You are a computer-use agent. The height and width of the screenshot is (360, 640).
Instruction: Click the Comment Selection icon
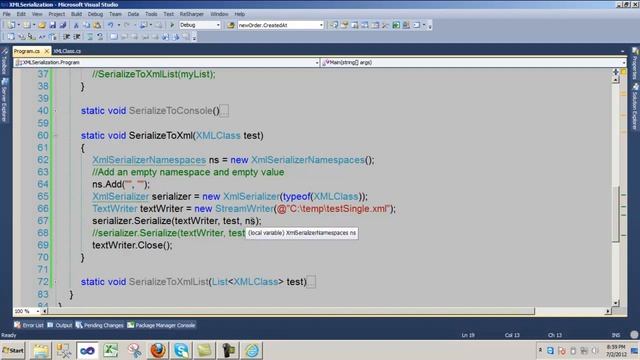(90, 37)
